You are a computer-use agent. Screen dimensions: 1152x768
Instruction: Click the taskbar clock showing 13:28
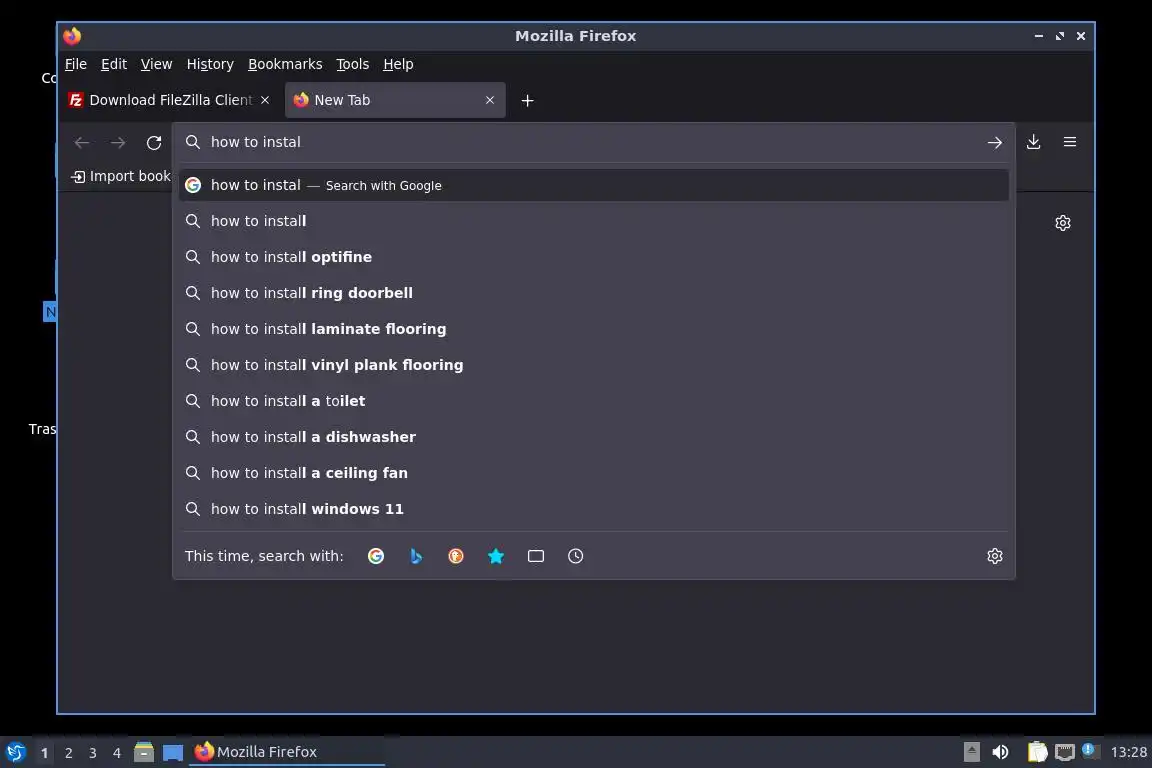pos(1128,752)
